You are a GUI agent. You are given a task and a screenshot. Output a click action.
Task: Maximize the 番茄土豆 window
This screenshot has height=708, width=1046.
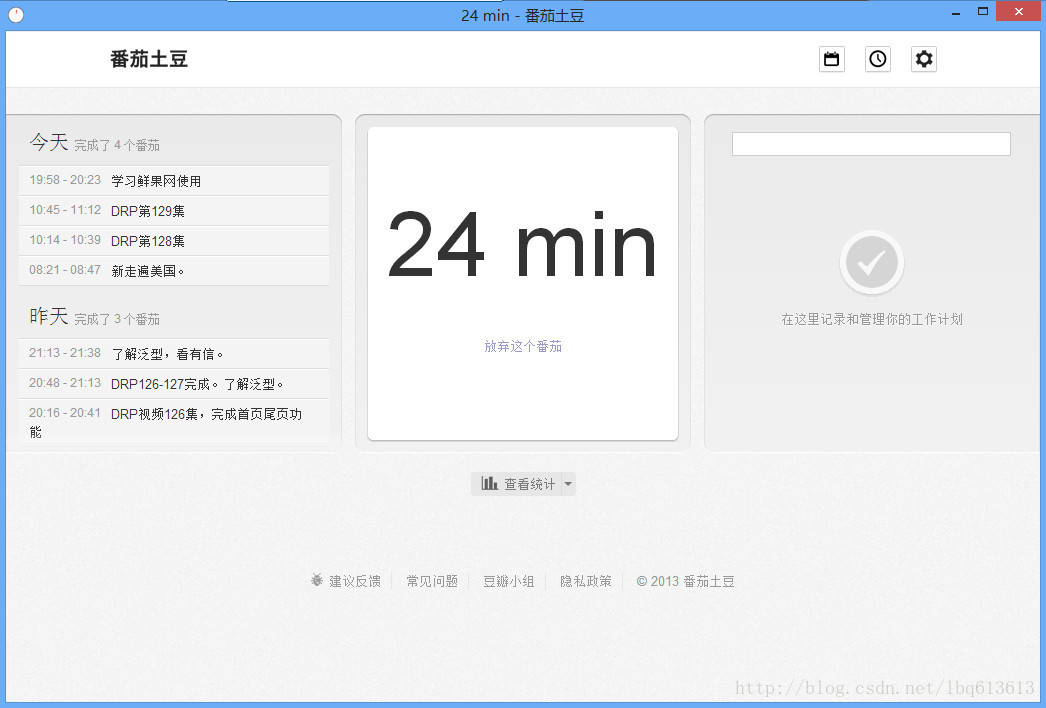(x=982, y=11)
